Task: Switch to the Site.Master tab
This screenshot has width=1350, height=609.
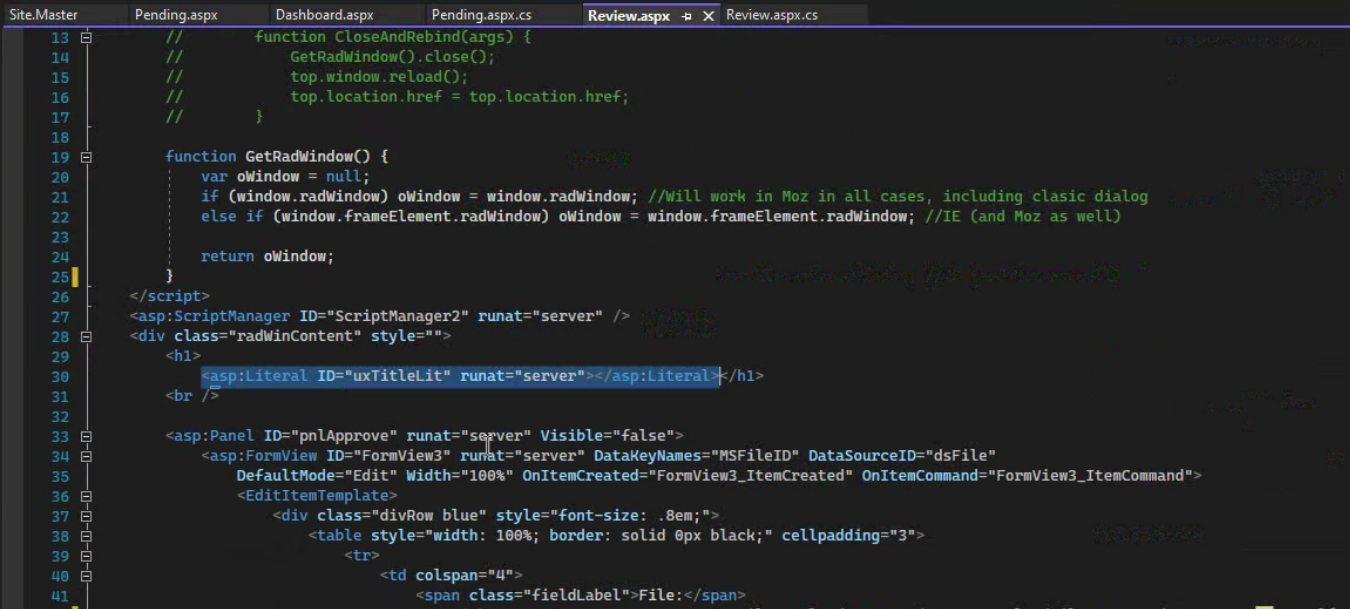Action: [44, 15]
